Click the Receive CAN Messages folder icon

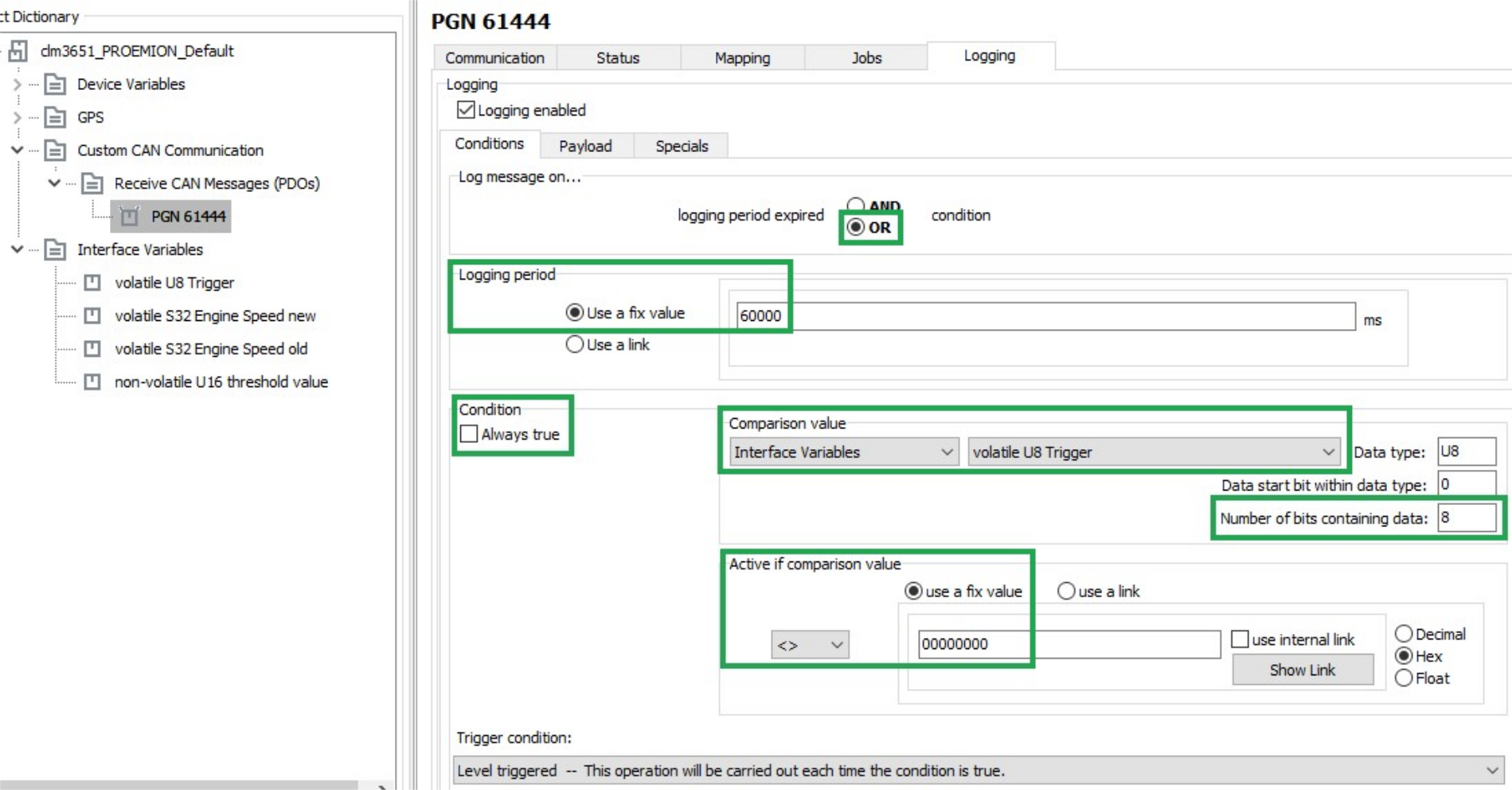(92, 184)
